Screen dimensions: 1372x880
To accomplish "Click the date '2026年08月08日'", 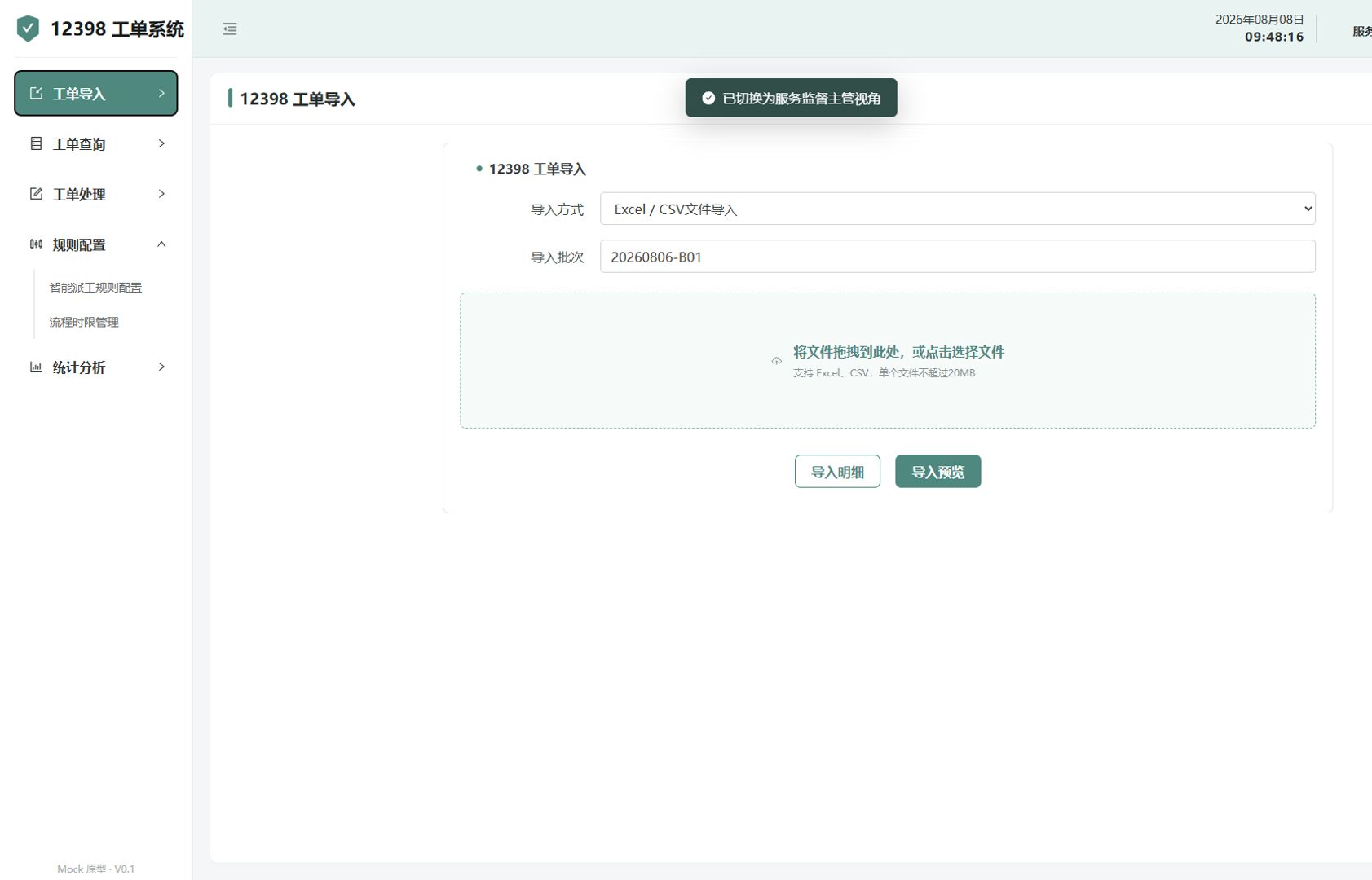I will click(1260, 20).
